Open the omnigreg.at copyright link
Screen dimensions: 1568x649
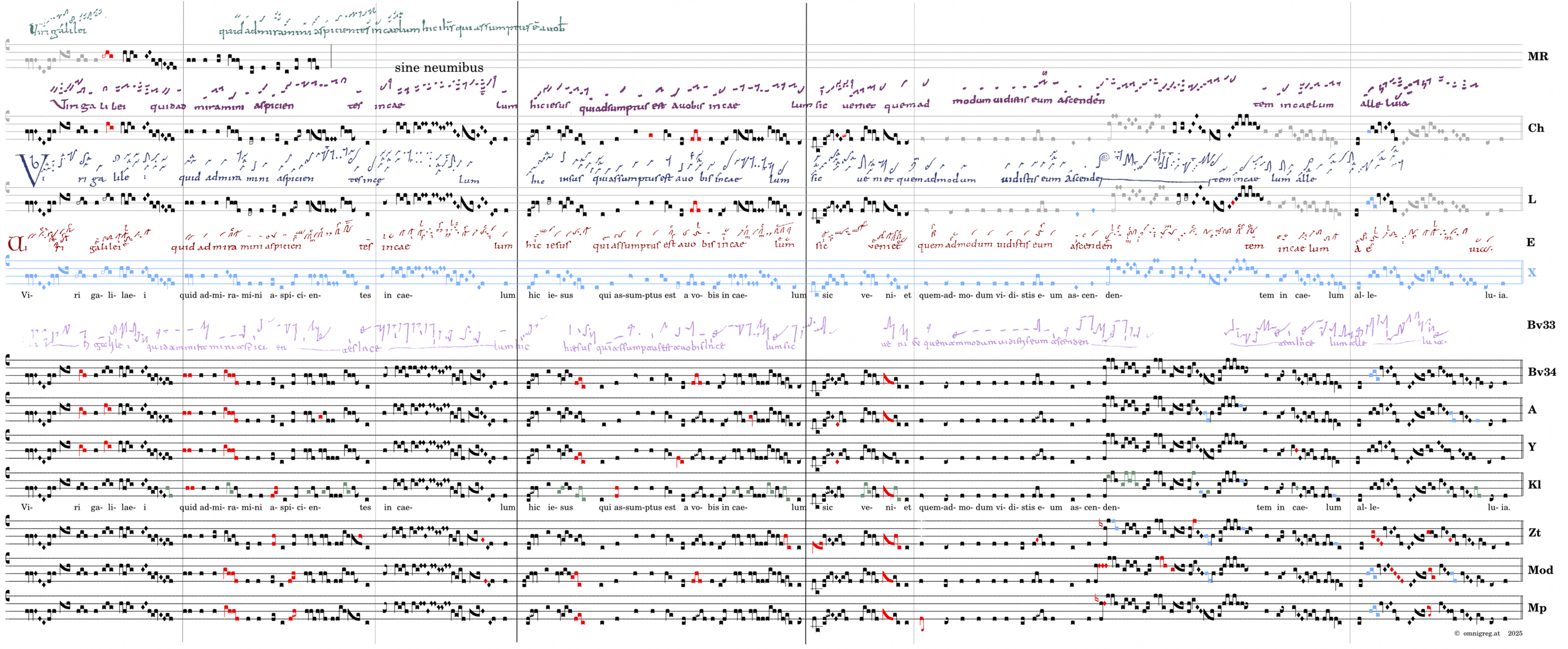point(1482,634)
